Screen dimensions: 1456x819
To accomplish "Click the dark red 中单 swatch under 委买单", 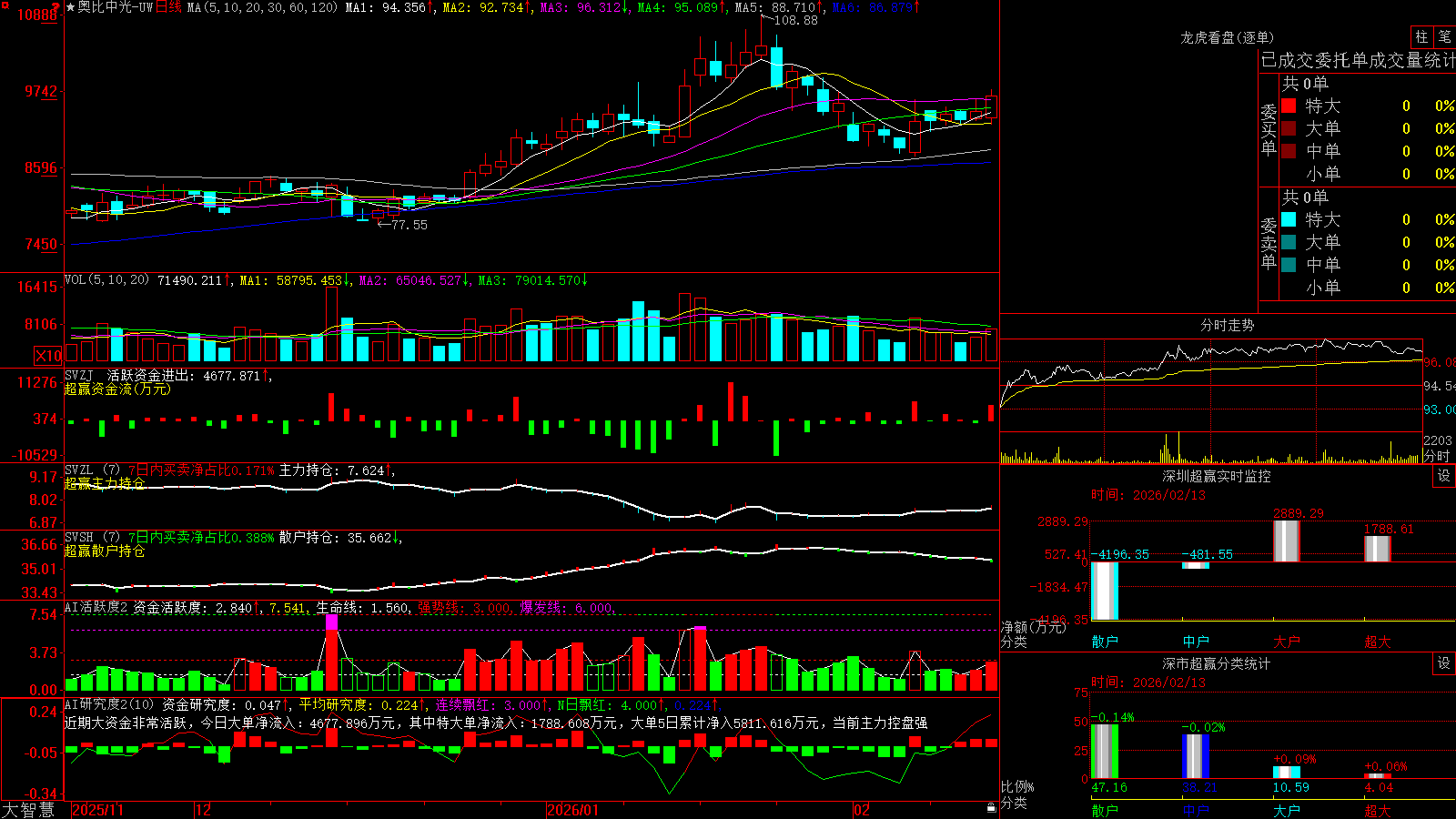I will tap(1289, 151).
